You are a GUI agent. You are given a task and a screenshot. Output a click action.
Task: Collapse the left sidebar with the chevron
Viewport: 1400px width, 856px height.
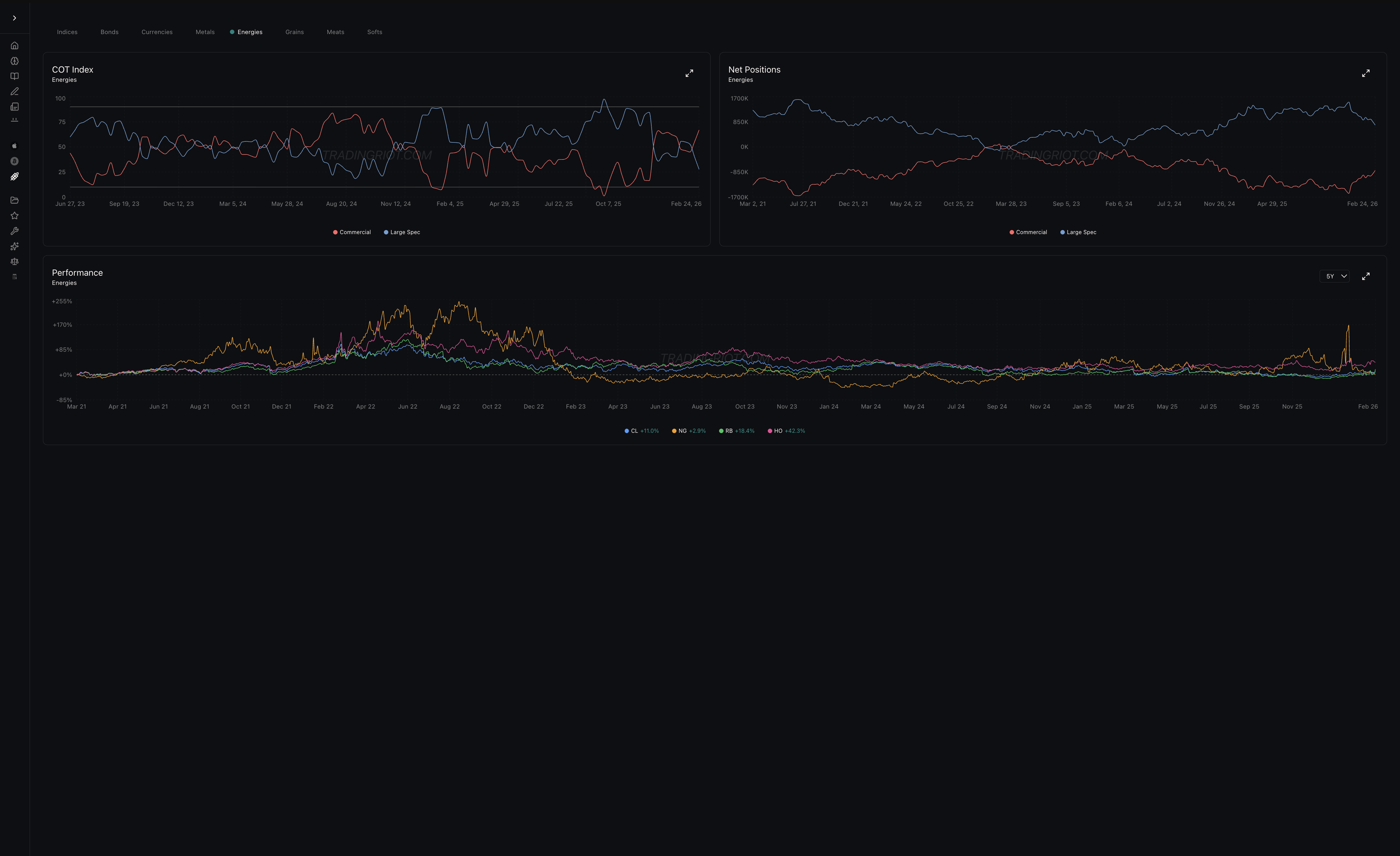point(14,18)
